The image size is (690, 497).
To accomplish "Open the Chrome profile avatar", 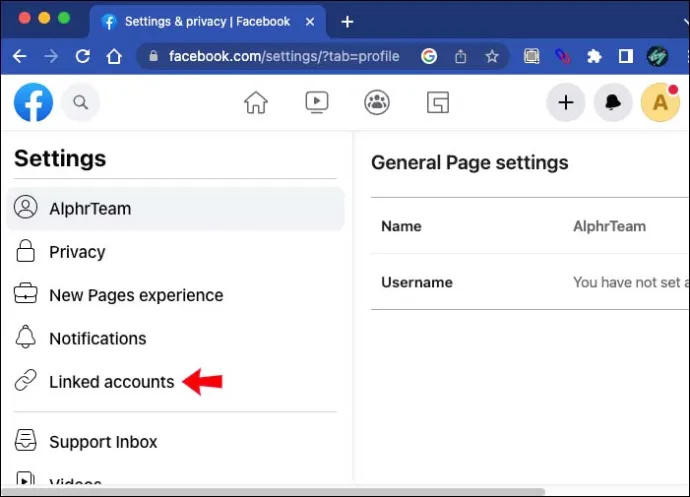I will pos(657,56).
